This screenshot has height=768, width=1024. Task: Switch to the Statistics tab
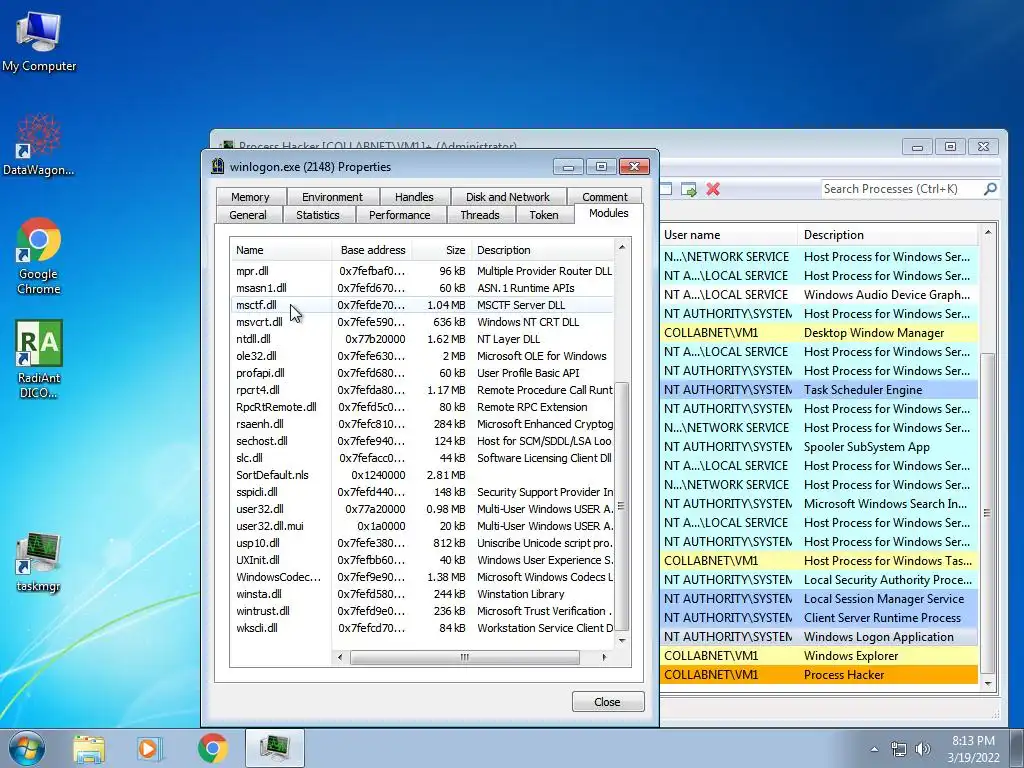pos(317,215)
